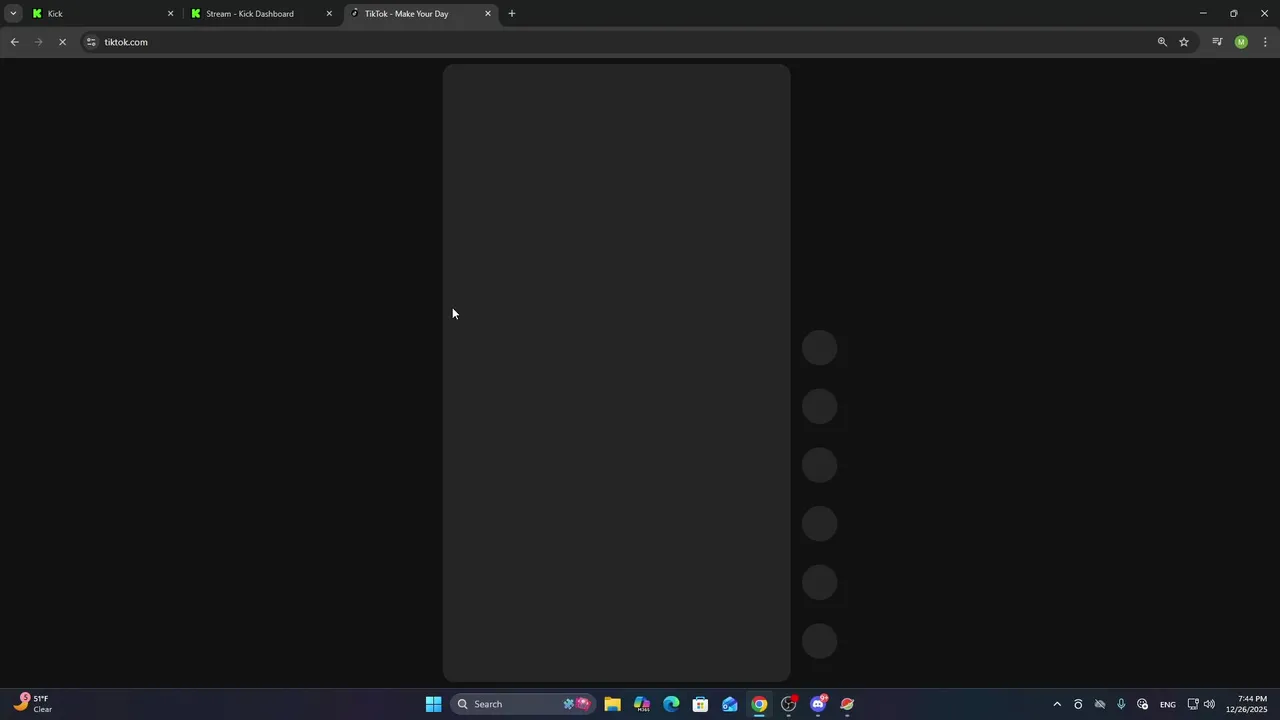Click the microphone tray icon

coord(1121,704)
